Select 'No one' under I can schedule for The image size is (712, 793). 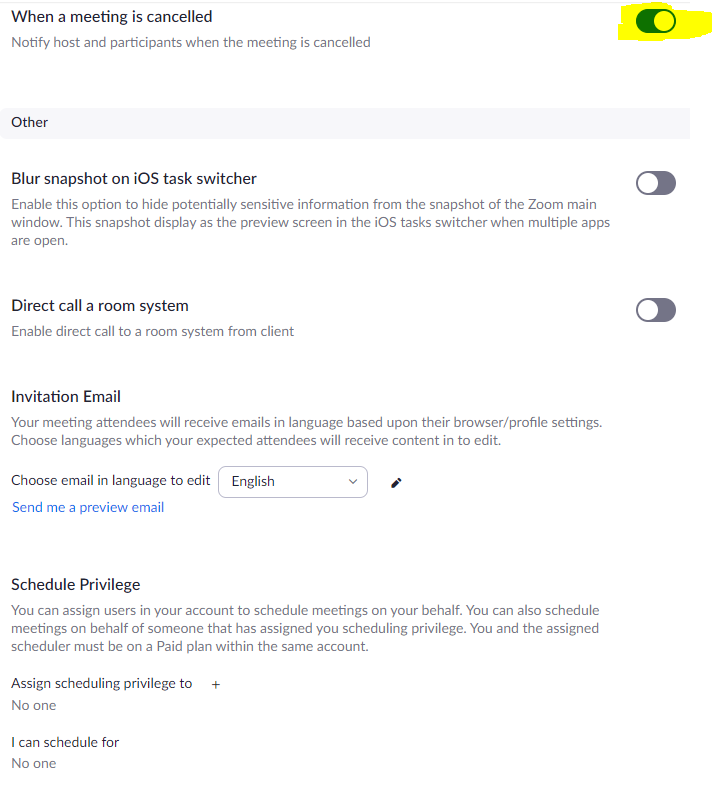click(x=34, y=764)
